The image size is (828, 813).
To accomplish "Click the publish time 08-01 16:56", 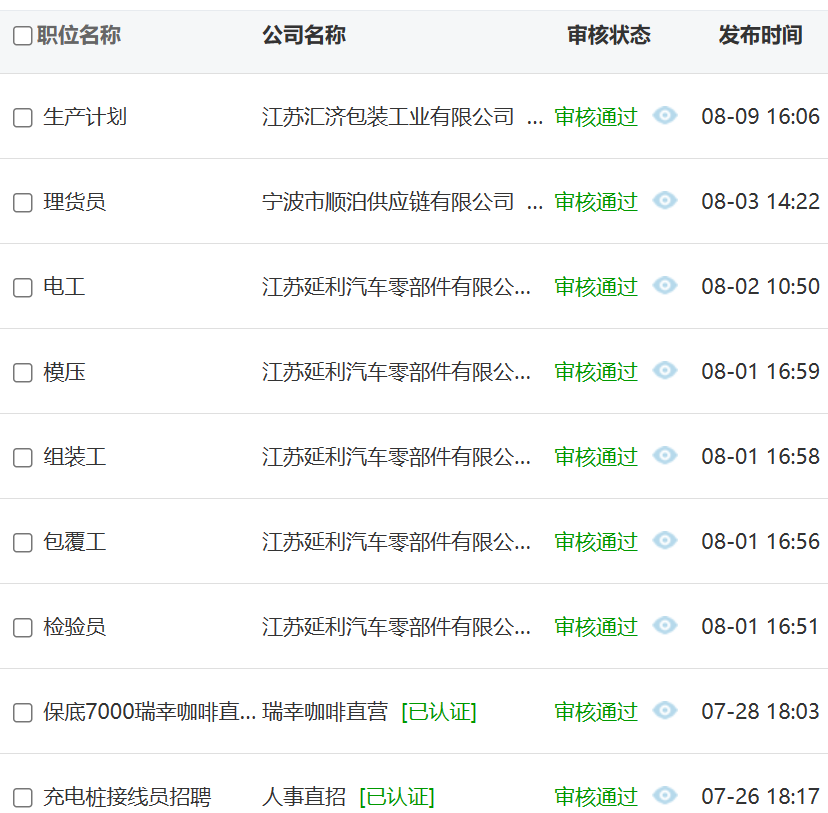I will click(760, 541).
